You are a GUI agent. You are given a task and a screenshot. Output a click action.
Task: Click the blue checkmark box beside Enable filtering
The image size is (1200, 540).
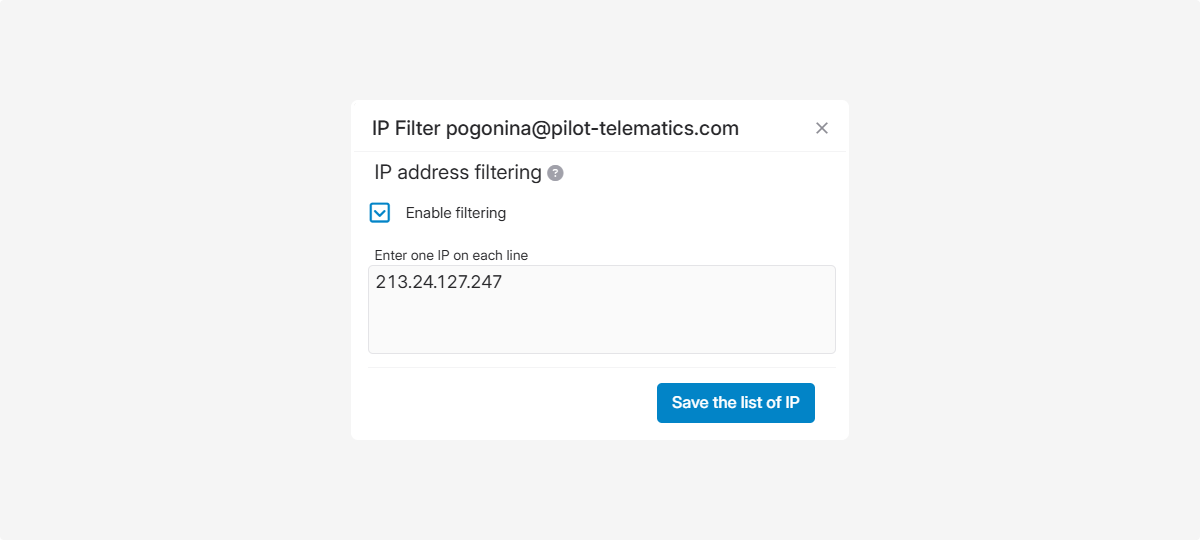[380, 213]
